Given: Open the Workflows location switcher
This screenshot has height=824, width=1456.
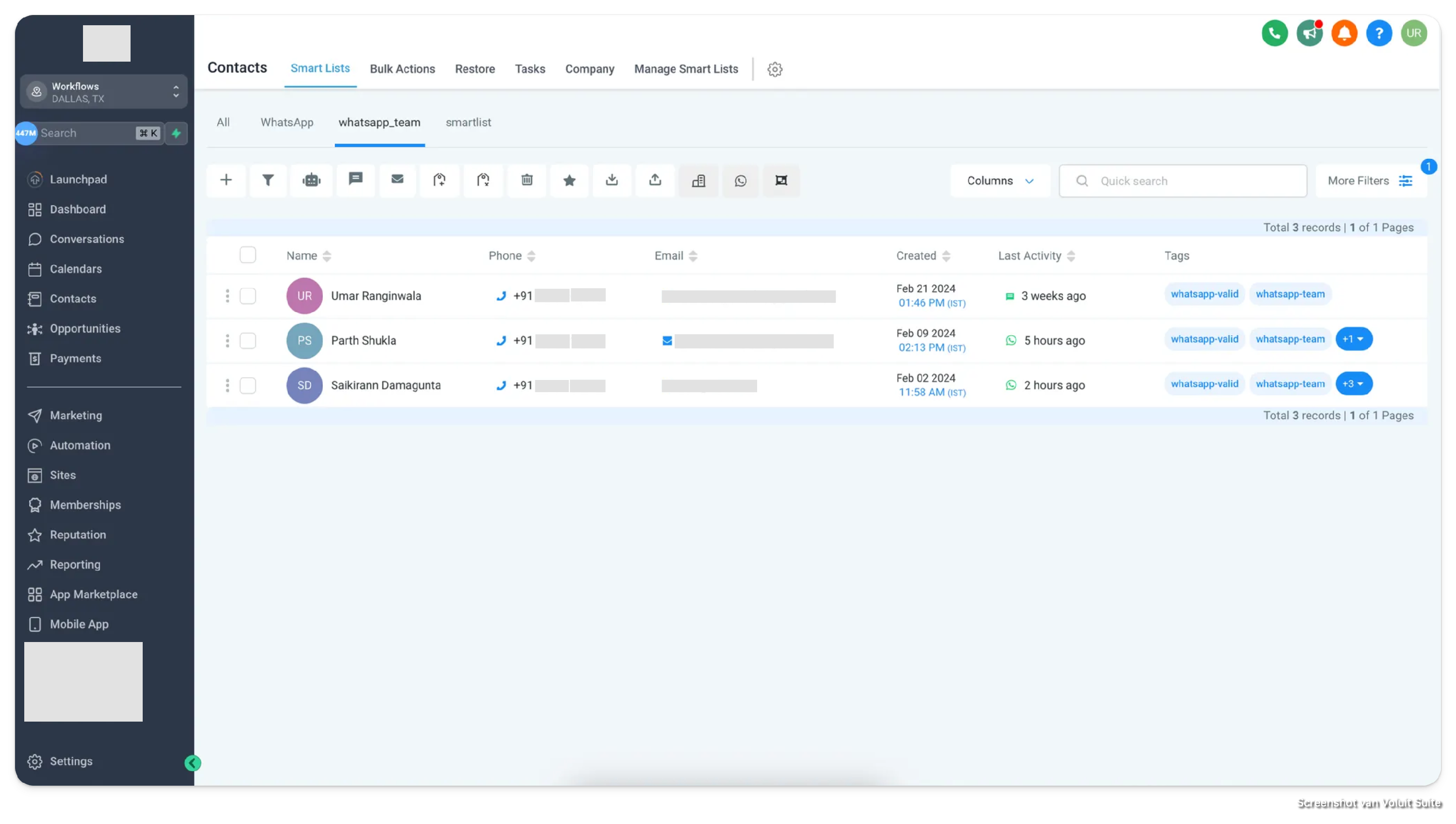Looking at the screenshot, I should click(104, 92).
